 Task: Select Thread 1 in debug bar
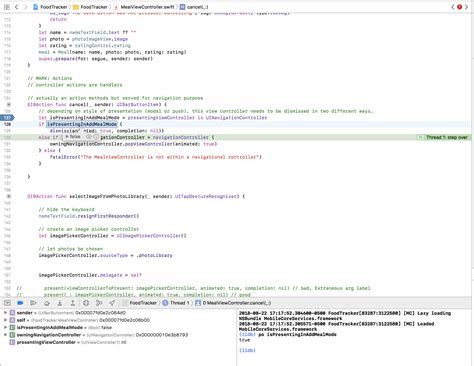click(176, 303)
